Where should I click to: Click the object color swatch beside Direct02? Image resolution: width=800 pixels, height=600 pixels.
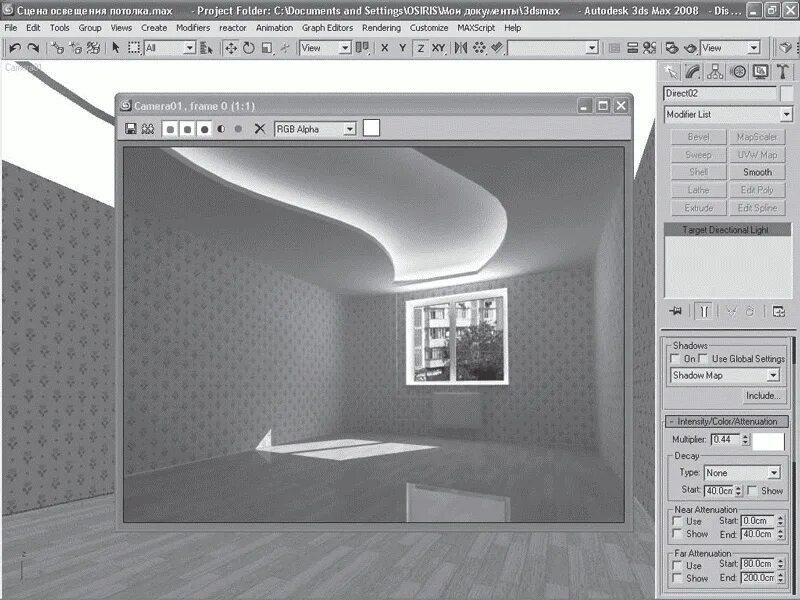tap(787, 93)
